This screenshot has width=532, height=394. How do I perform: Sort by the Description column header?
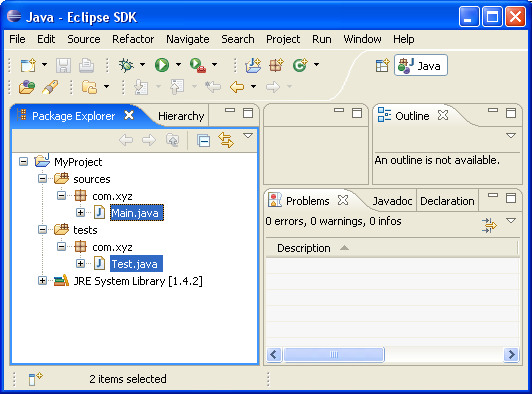[x=392, y=248]
